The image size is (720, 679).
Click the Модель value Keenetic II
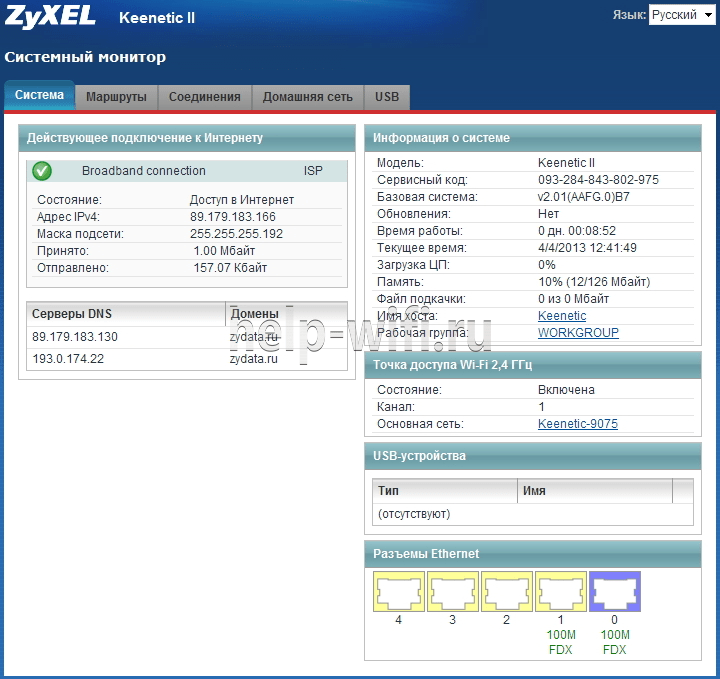(x=566, y=163)
